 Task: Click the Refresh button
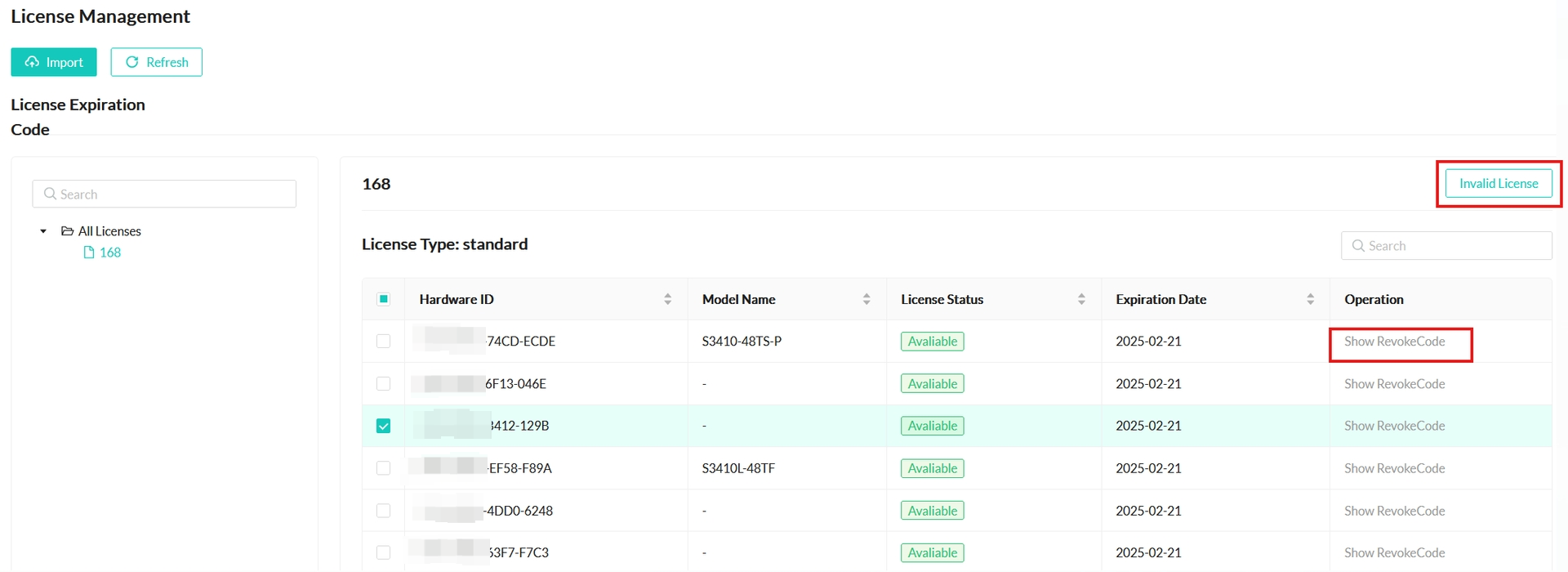(x=157, y=62)
